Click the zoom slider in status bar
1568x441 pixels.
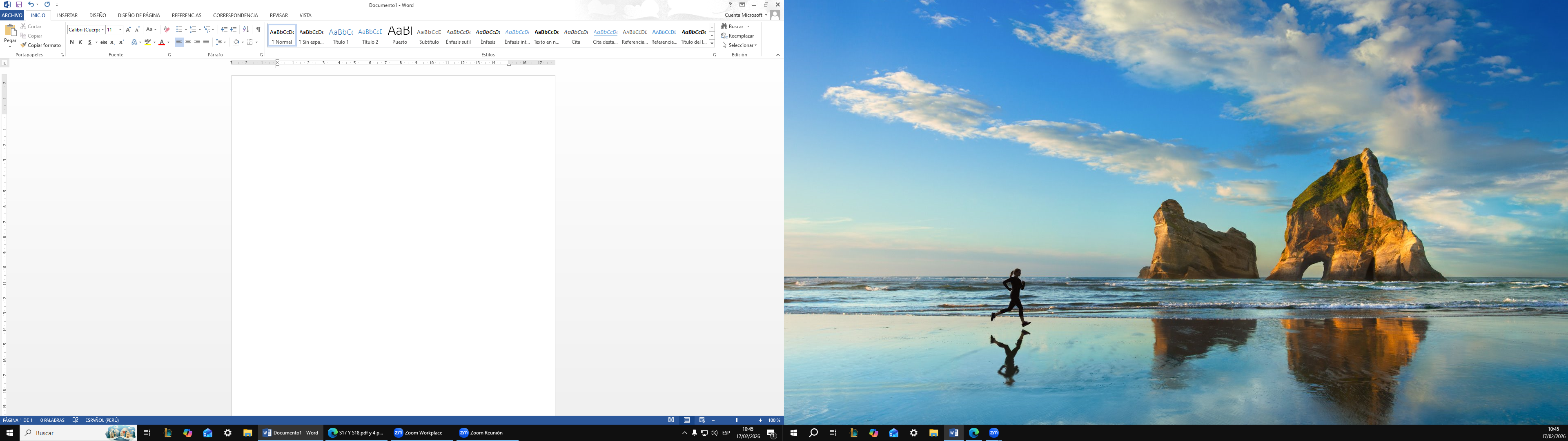(x=737, y=420)
